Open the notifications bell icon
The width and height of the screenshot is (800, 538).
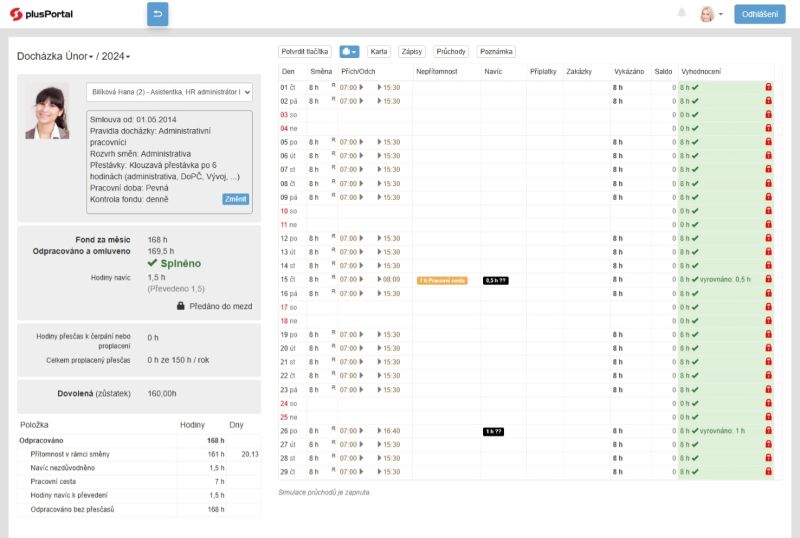(682, 13)
